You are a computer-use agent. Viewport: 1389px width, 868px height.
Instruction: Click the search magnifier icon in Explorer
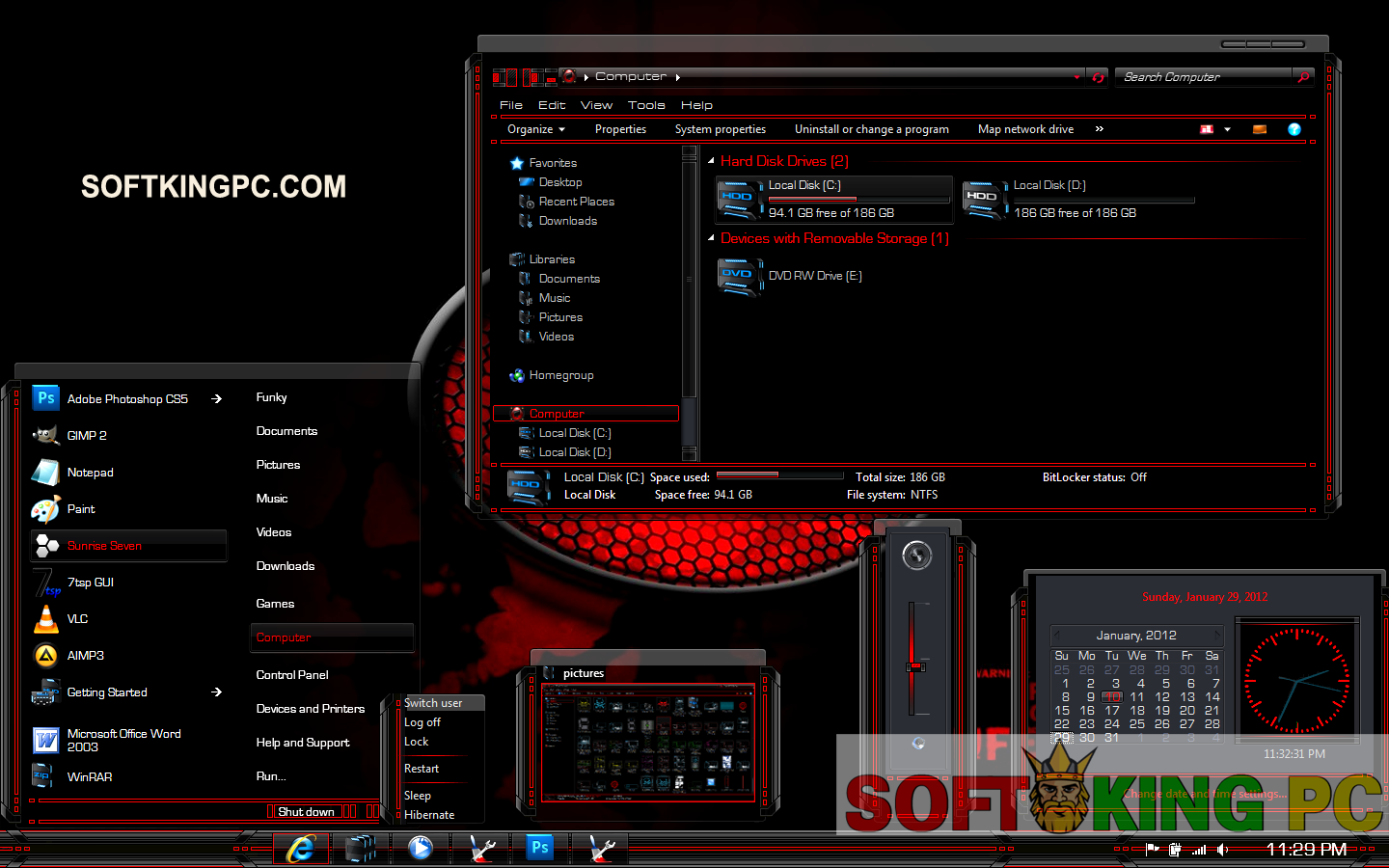(1303, 77)
